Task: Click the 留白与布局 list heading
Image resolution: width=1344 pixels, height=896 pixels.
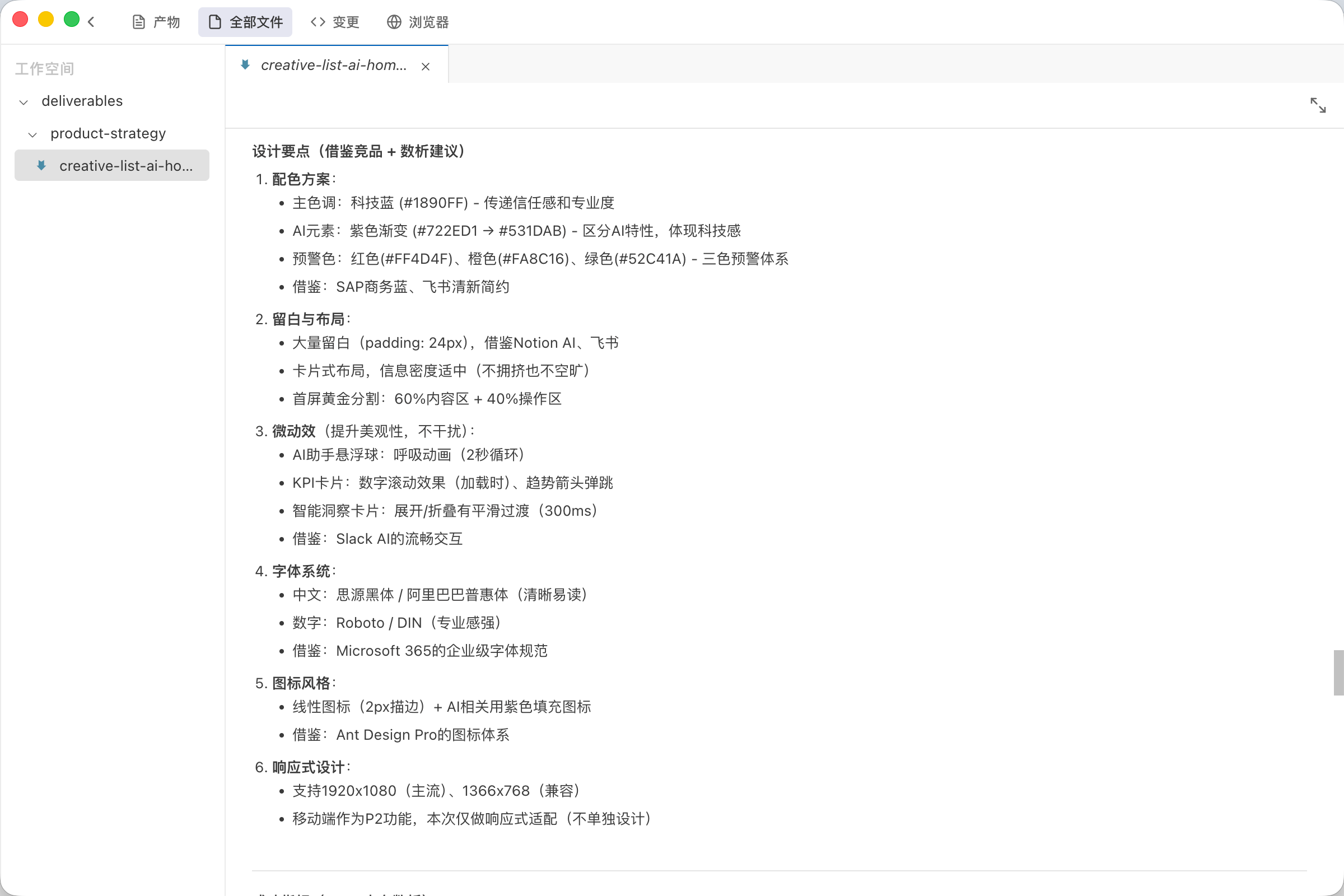Action: point(309,319)
